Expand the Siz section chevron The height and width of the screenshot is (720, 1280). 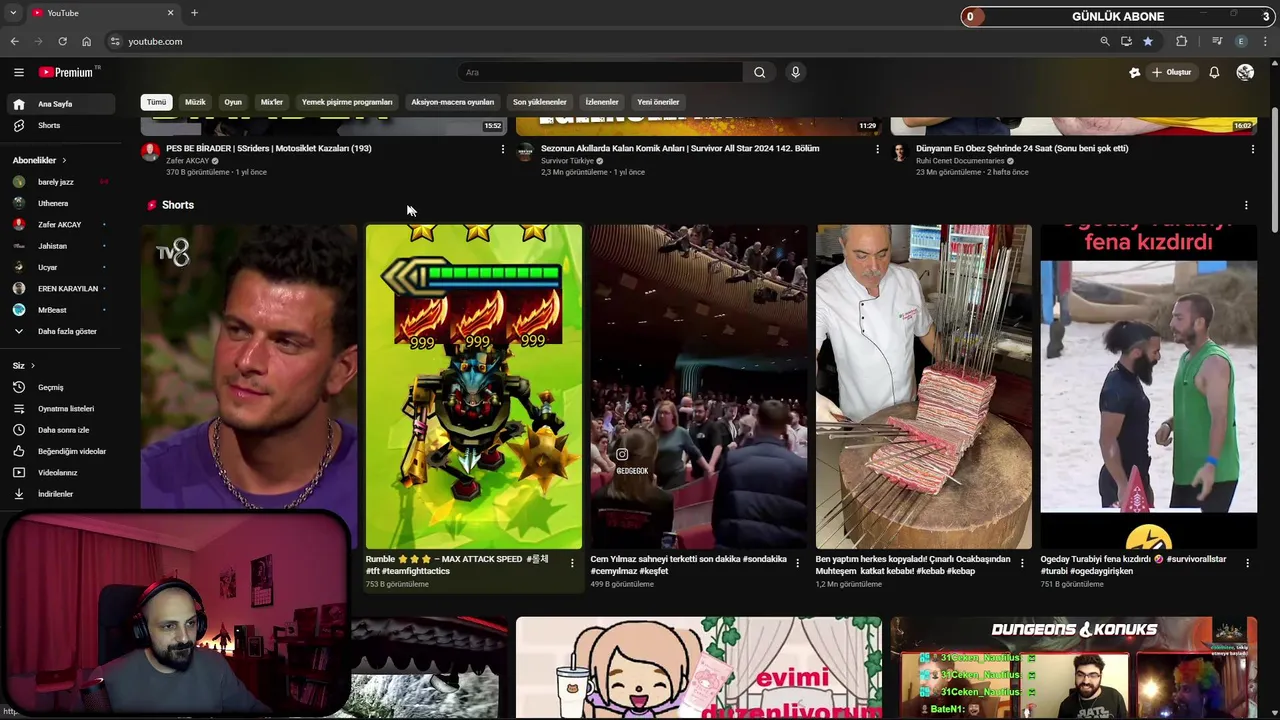[x=32, y=366]
